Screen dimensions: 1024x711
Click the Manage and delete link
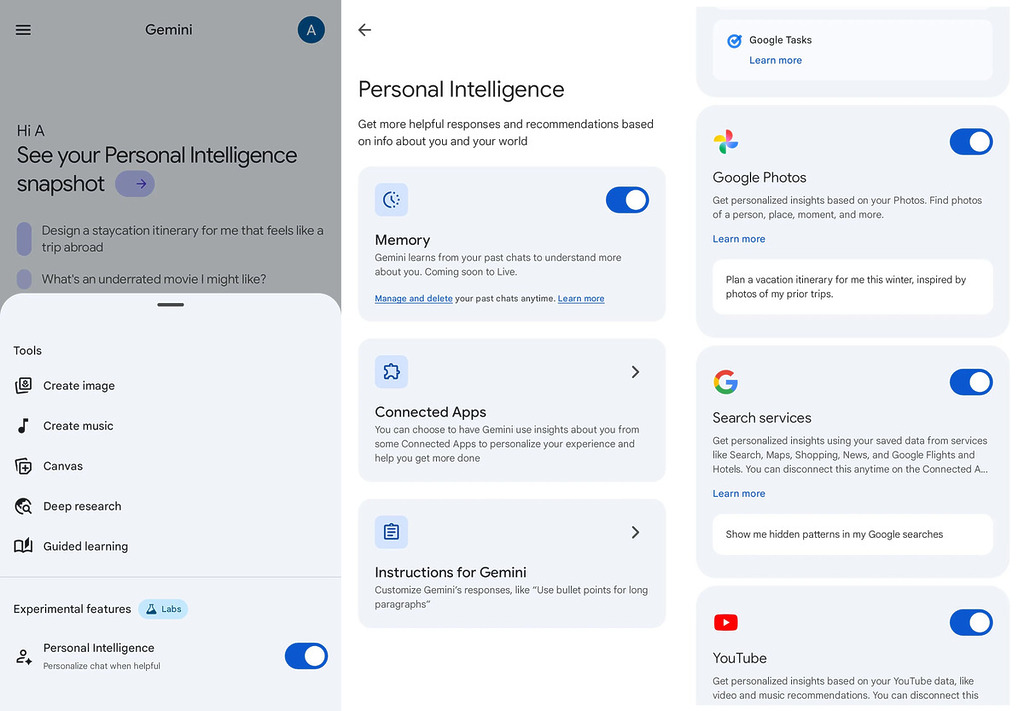(x=413, y=299)
